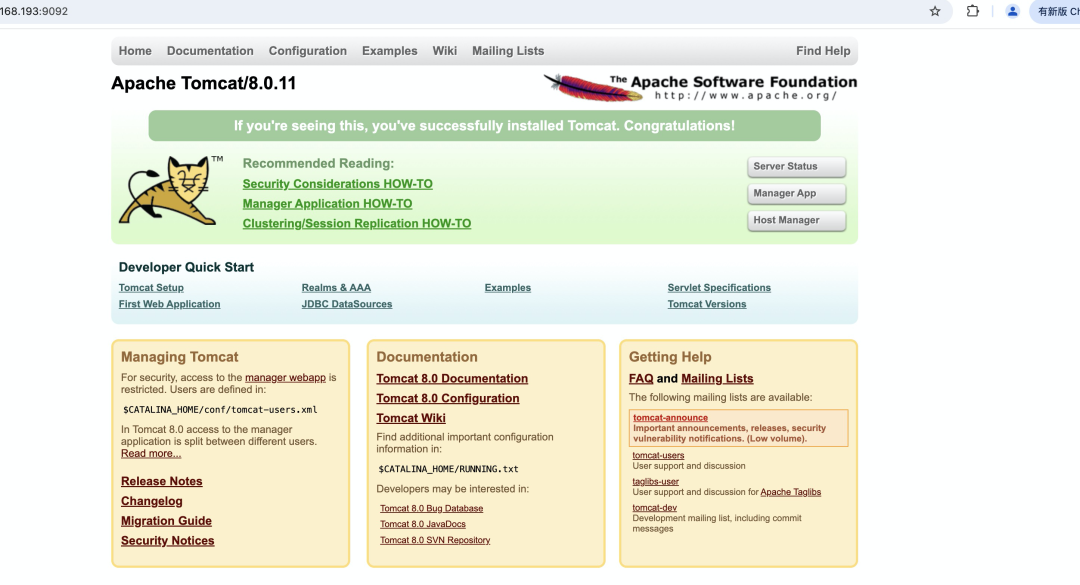Open Mailing Lists link in Getting Help

[717, 379]
